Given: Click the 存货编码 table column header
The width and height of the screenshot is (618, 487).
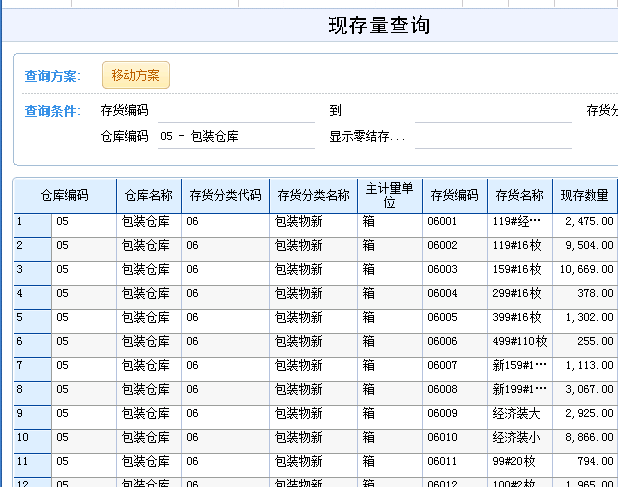Looking at the screenshot, I should pyautogui.click(x=454, y=196).
